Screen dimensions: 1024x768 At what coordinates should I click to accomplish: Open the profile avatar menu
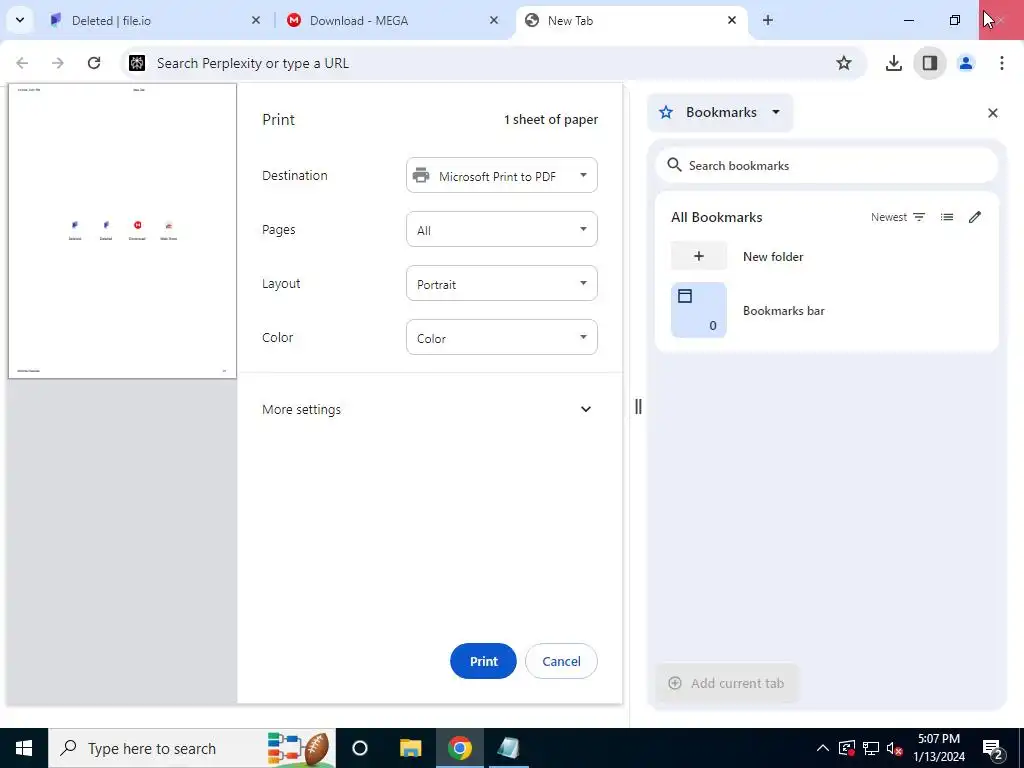point(966,63)
